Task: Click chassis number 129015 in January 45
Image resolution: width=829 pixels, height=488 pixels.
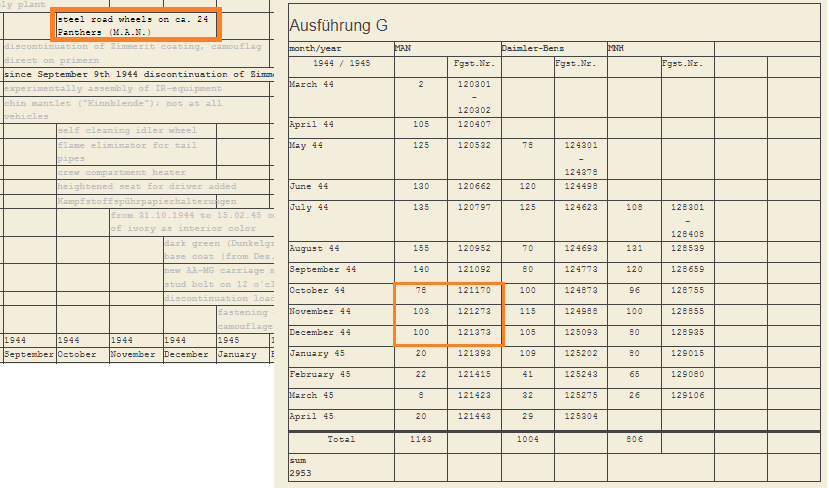Action: [x=688, y=353]
